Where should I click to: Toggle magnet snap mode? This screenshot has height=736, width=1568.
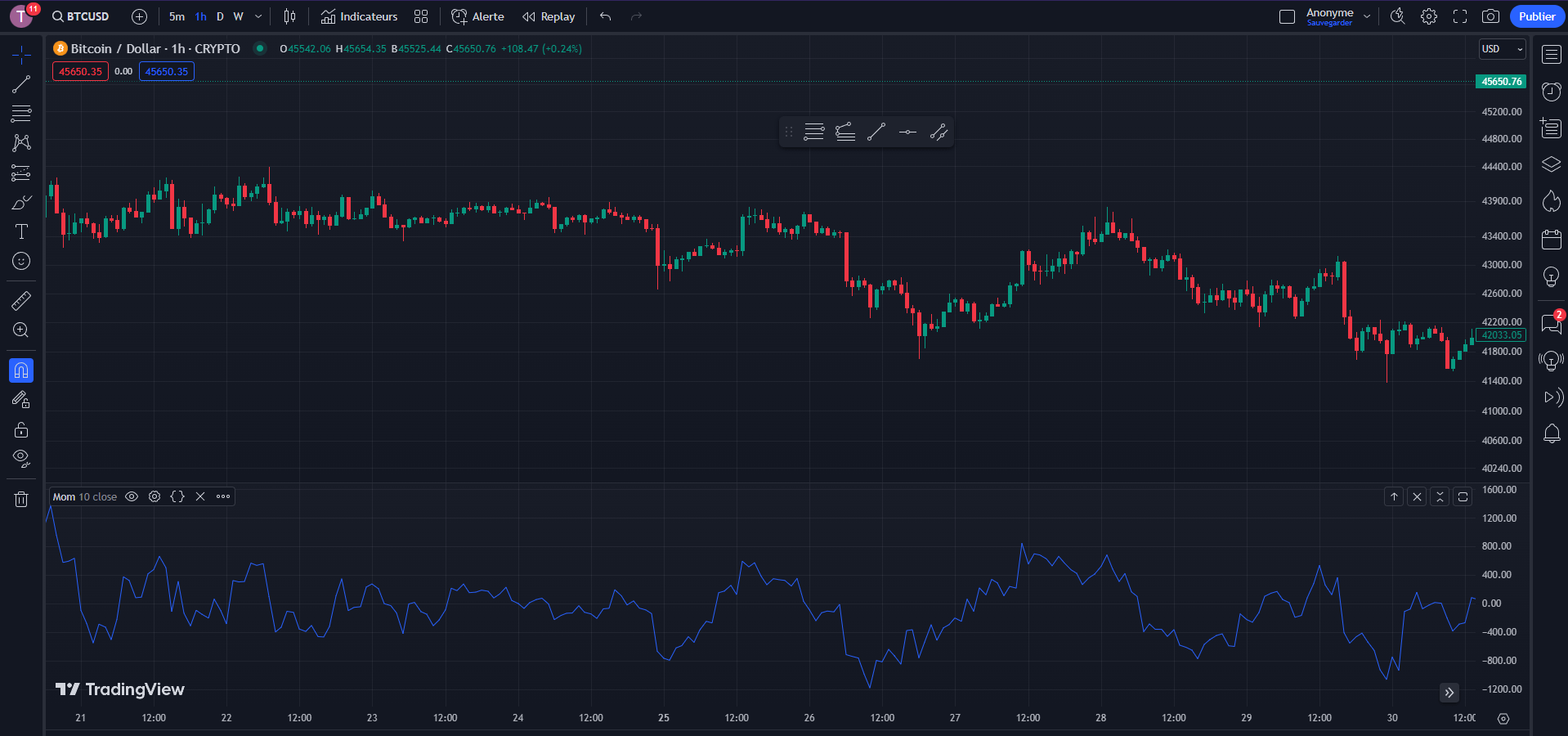coord(21,370)
